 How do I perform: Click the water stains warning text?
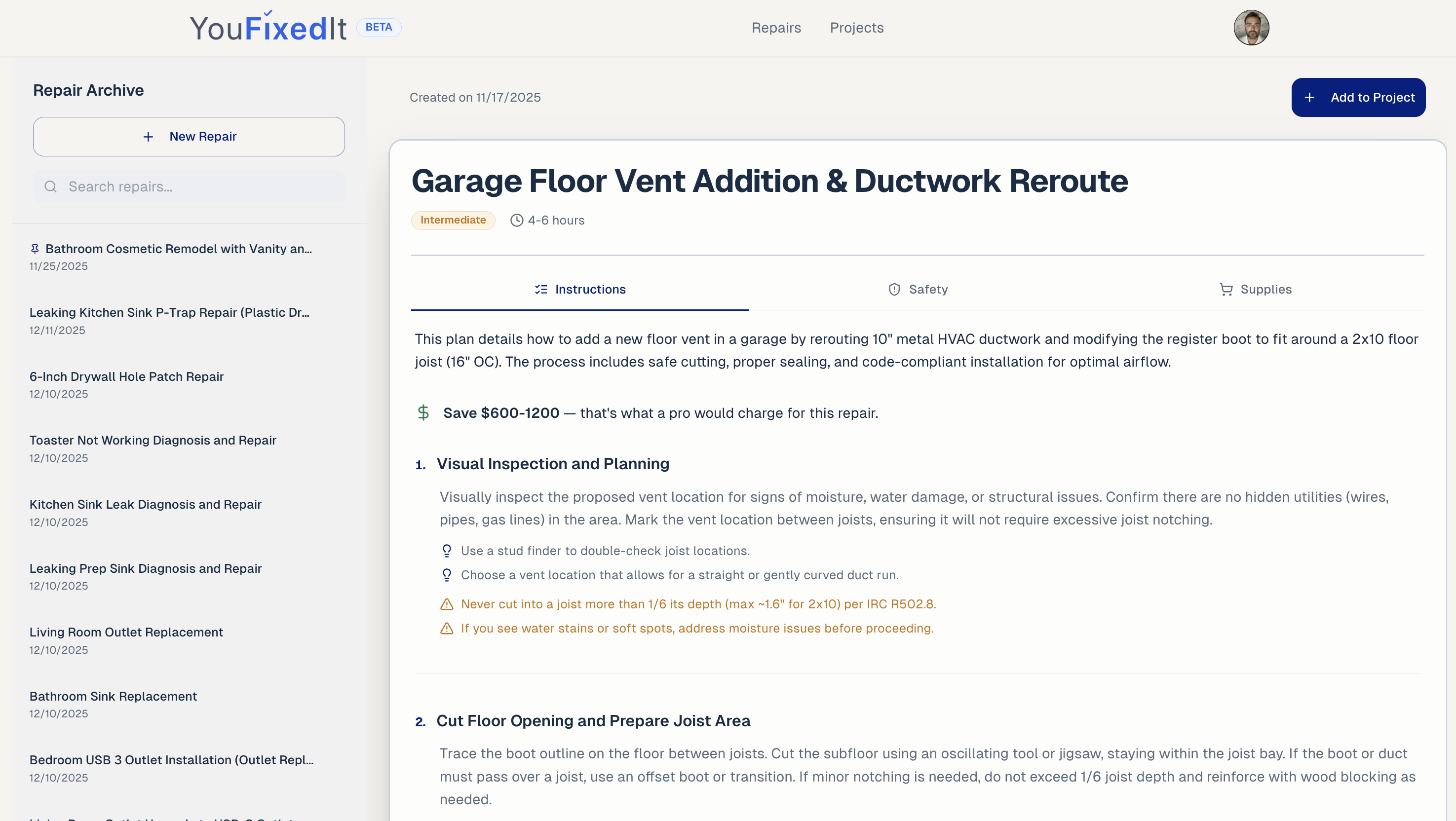tap(697, 628)
